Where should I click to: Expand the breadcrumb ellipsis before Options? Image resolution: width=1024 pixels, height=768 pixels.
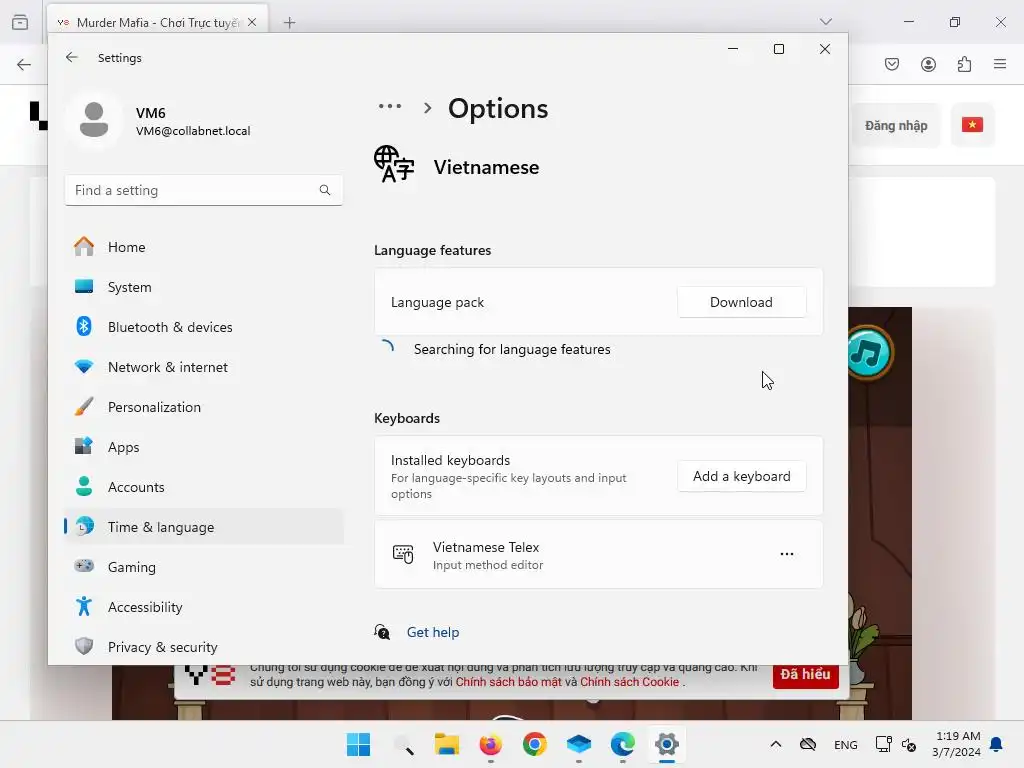[x=390, y=106]
